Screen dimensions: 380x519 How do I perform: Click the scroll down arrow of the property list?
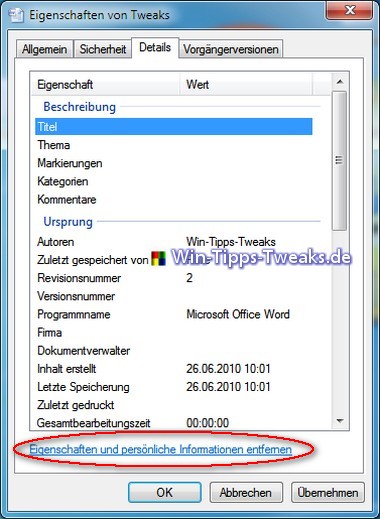340,421
